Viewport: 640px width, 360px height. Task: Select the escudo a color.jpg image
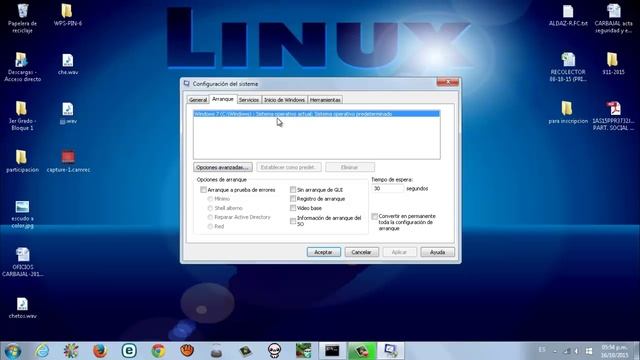pos(22,214)
